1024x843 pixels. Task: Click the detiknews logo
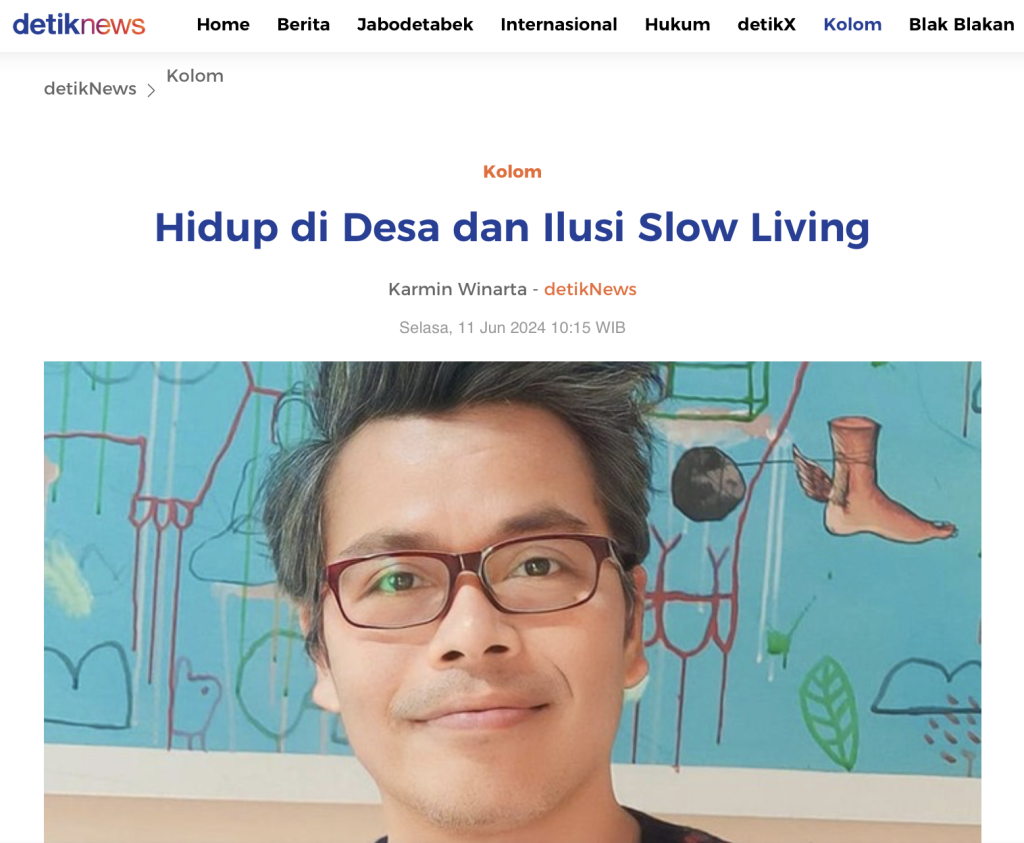[79, 24]
